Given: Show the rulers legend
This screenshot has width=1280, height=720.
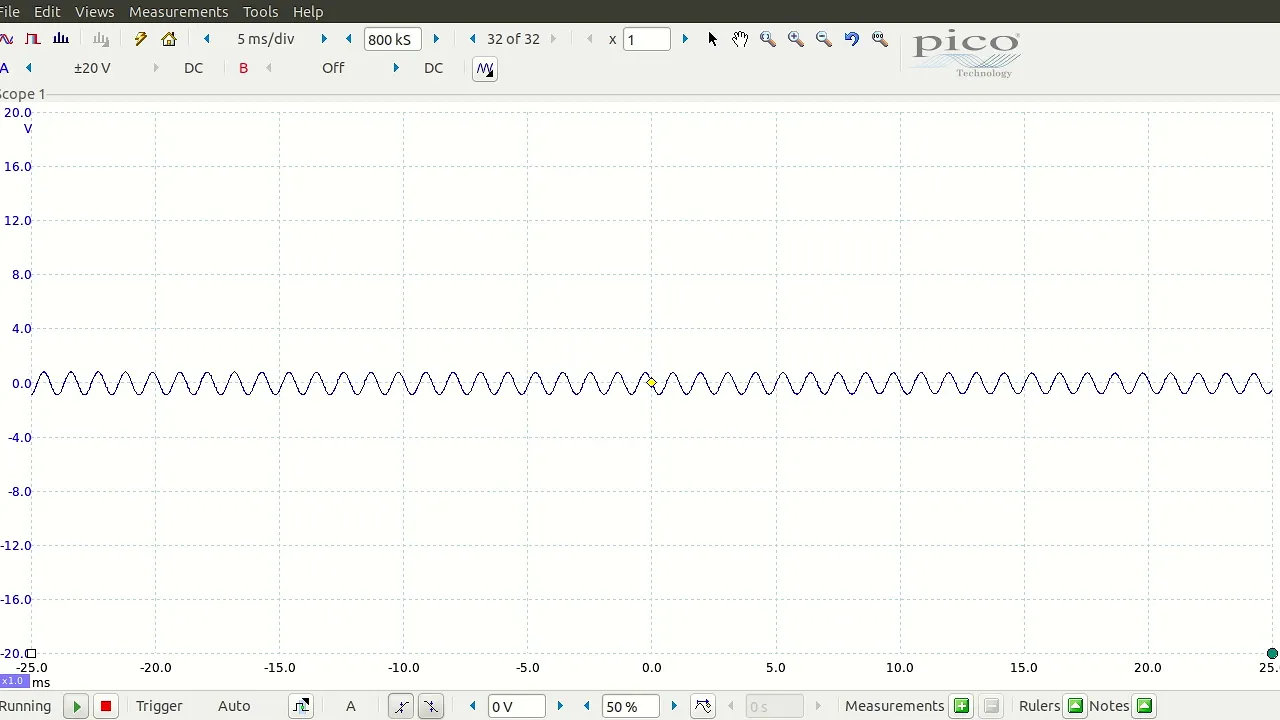Looking at the screenshot, I should pyautogui.click(x=1075, y=706).
